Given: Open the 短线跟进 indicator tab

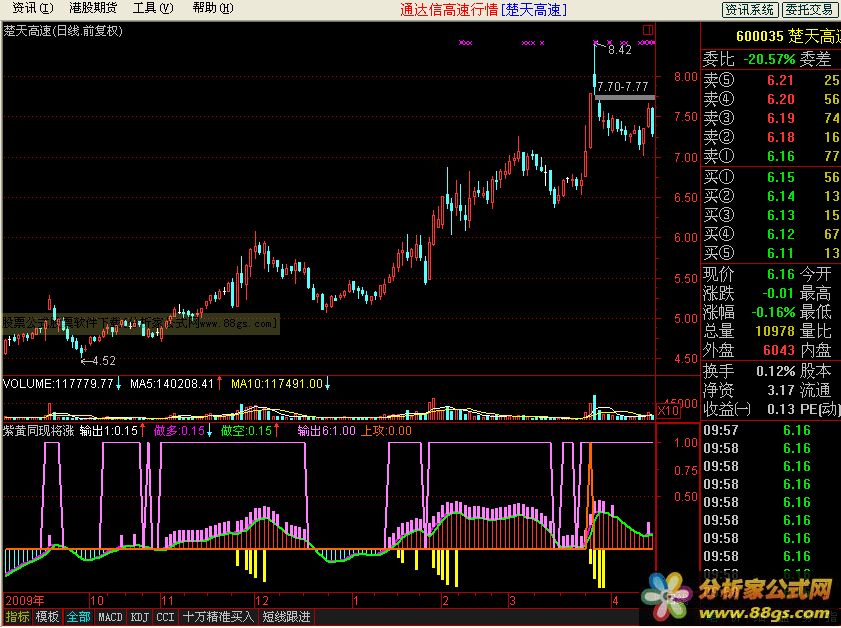Looking at the screenshot, I should coord(286,617).
